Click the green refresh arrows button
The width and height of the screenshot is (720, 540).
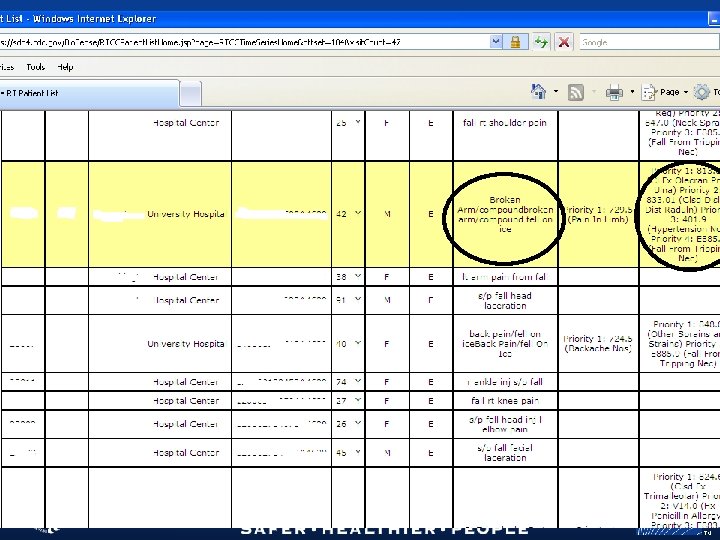[x=541, y=42]
